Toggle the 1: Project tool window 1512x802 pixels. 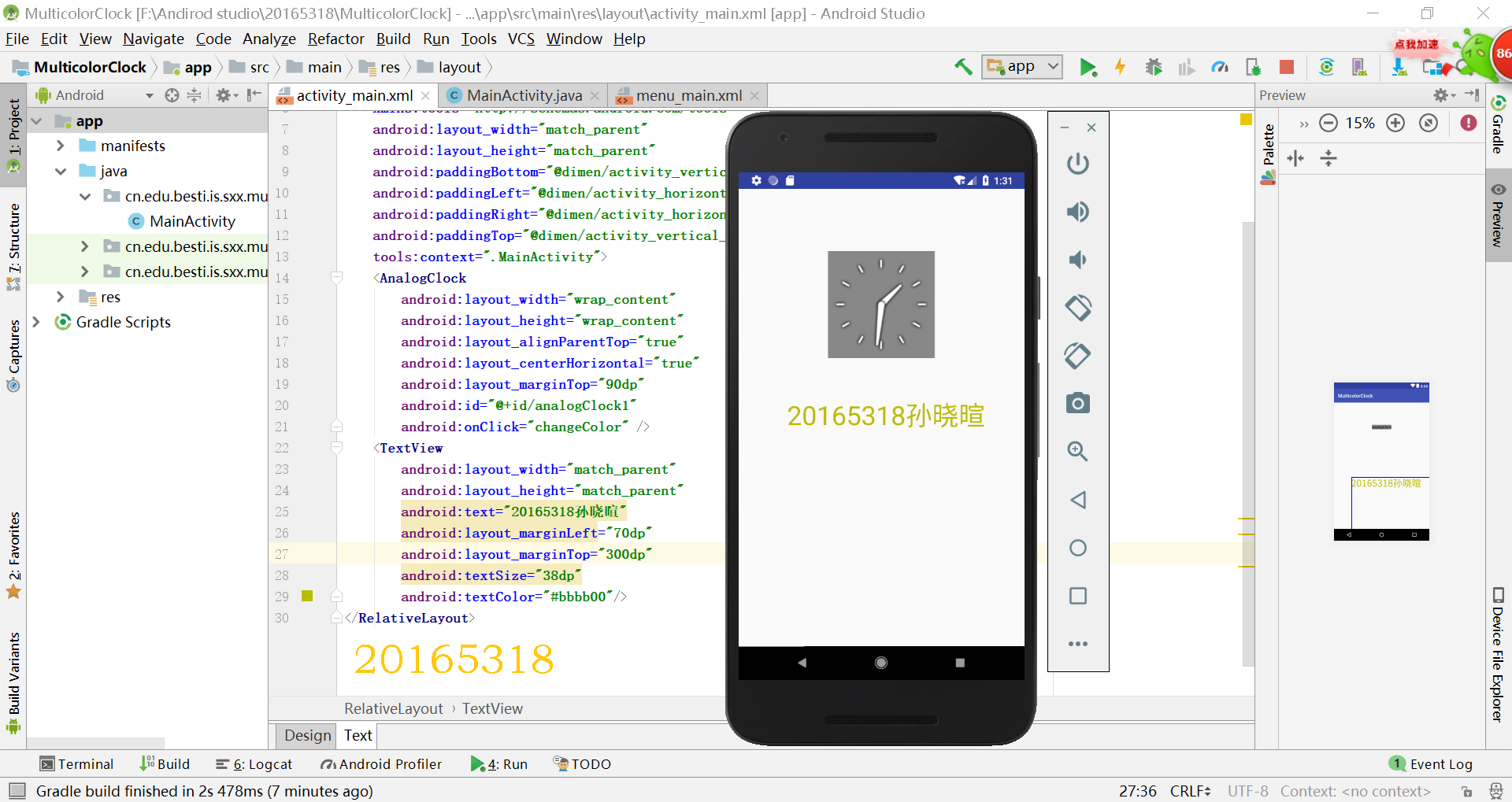[13, 136]
